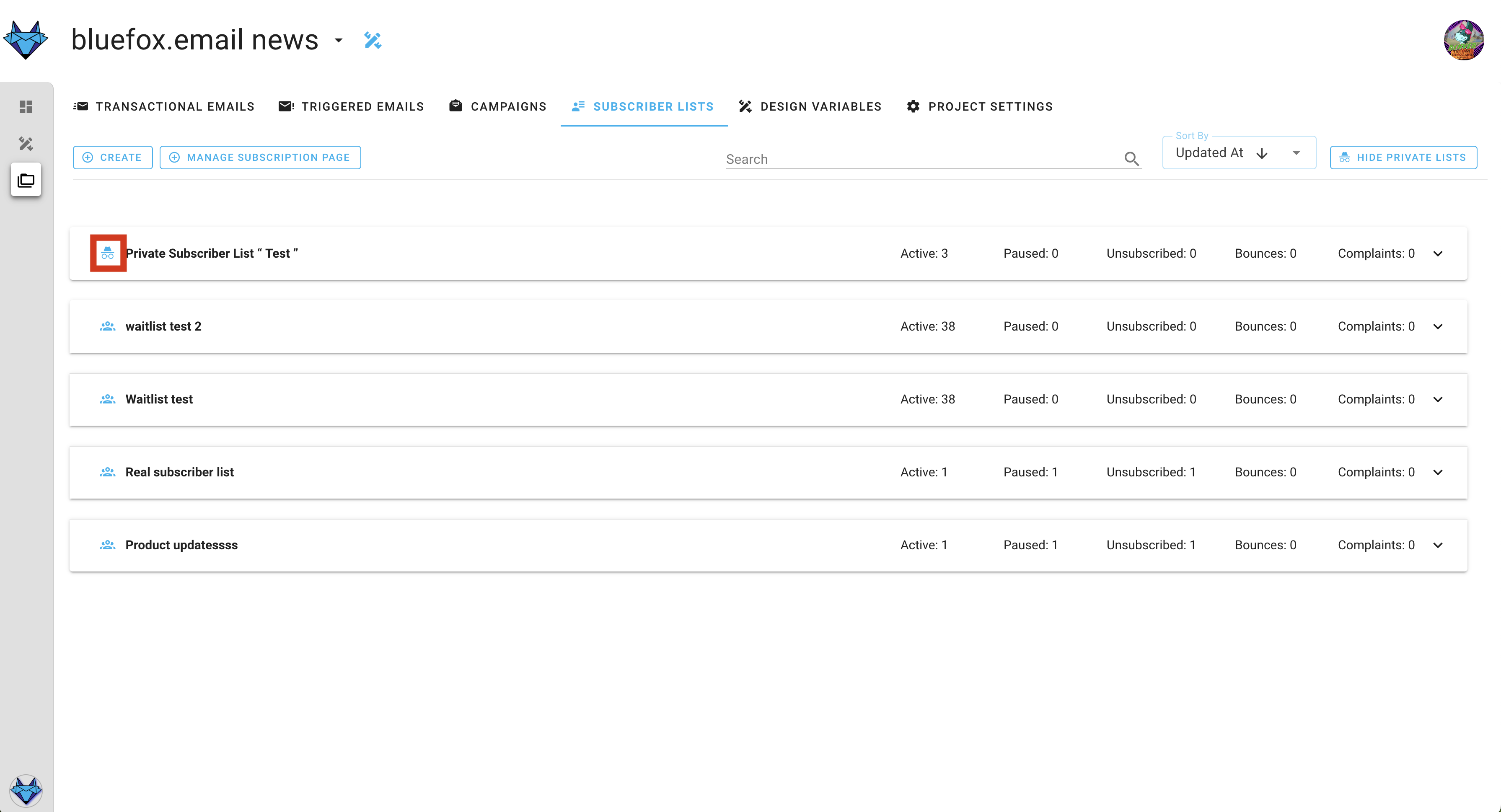This screenshot has height=812, width=1501.
Task: Open the Product updatessss list
Action: pos(181,545)
